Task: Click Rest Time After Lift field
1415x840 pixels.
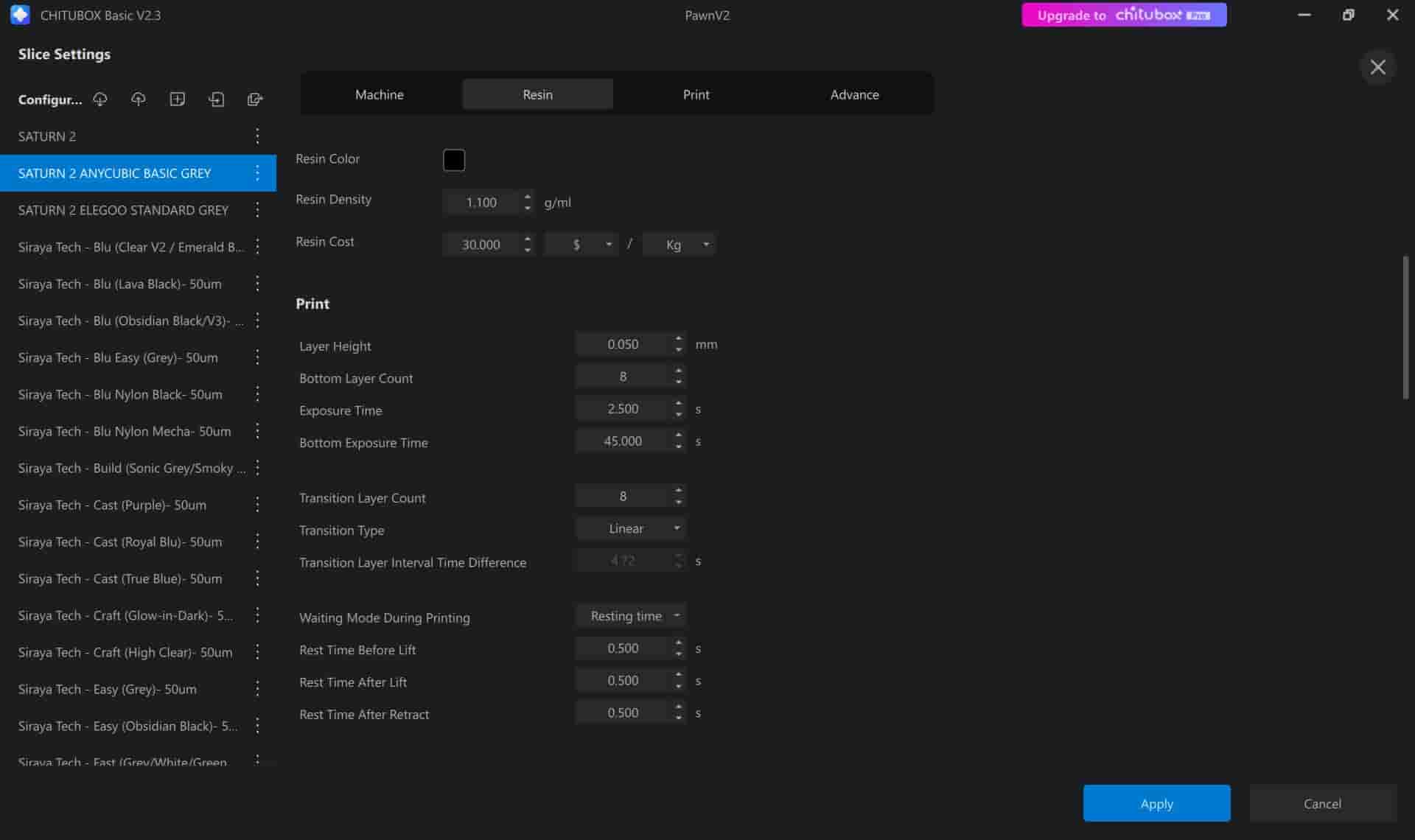Action: tap(623, 681)
